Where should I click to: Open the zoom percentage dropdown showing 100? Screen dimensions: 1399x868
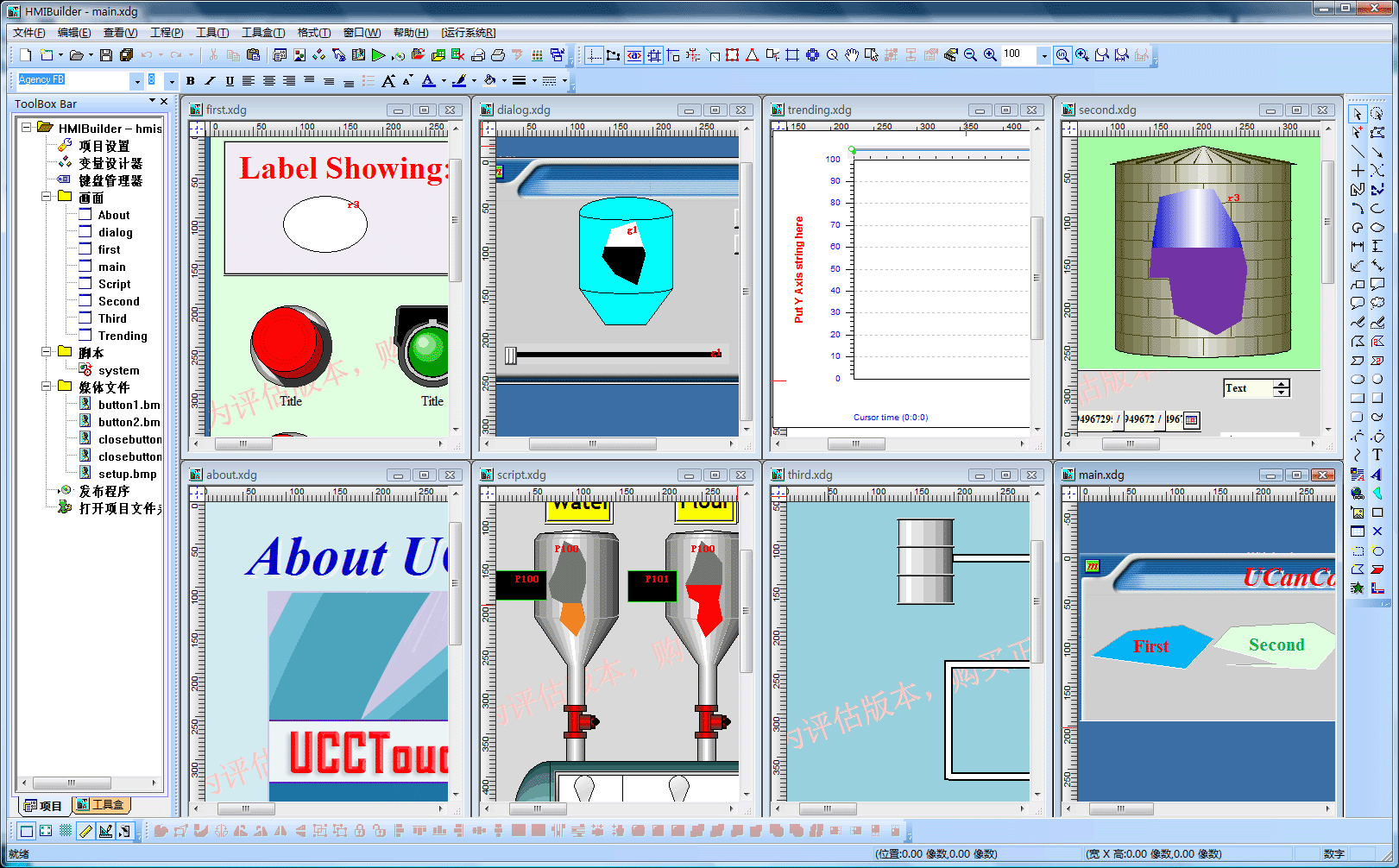click(x=1043, y=55)
